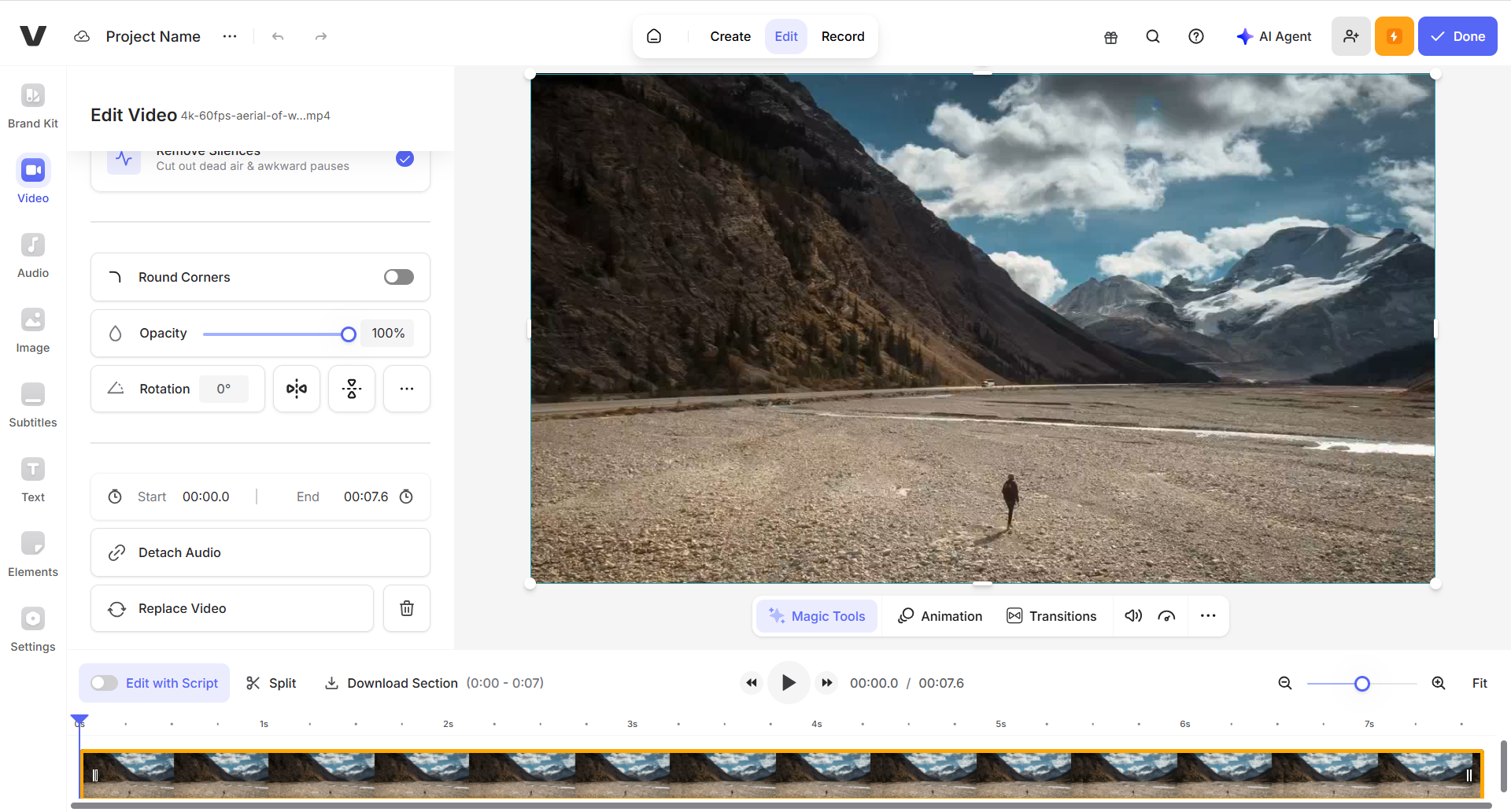1511x812 pixels.
Task: Open the Subtitles panel
Action: tap(32, 403)
